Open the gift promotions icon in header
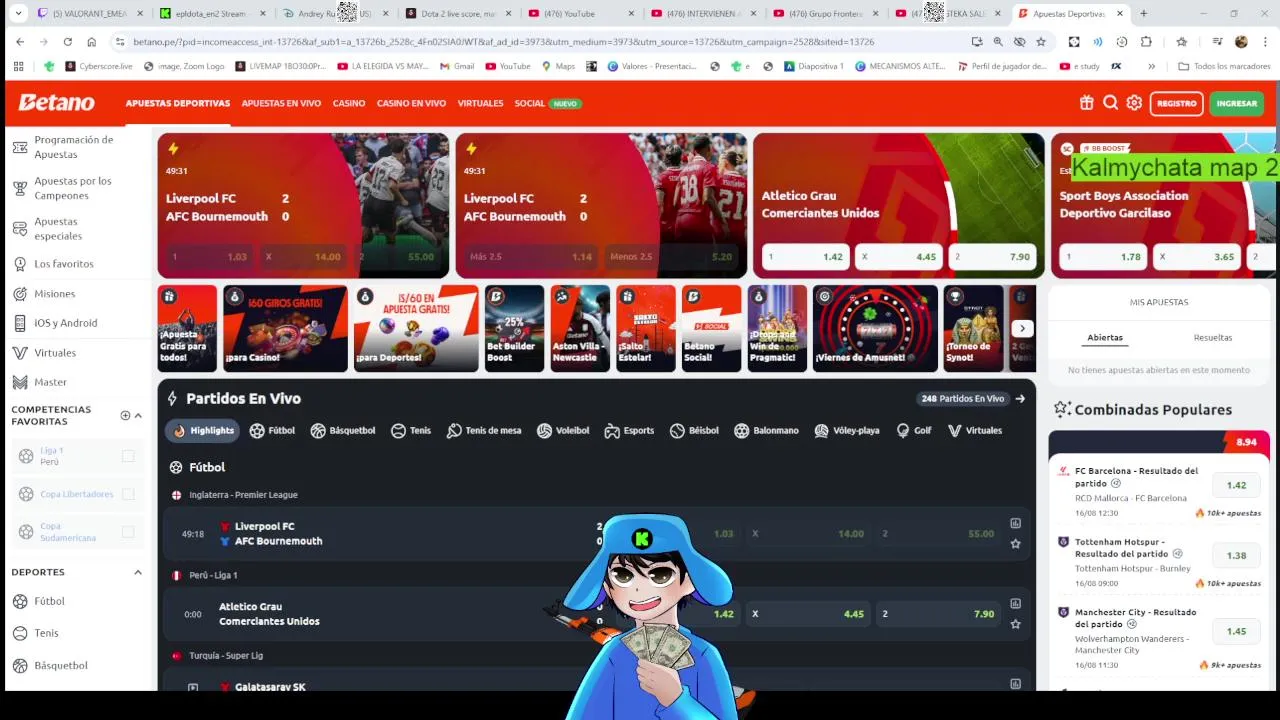 [1087, 103]
